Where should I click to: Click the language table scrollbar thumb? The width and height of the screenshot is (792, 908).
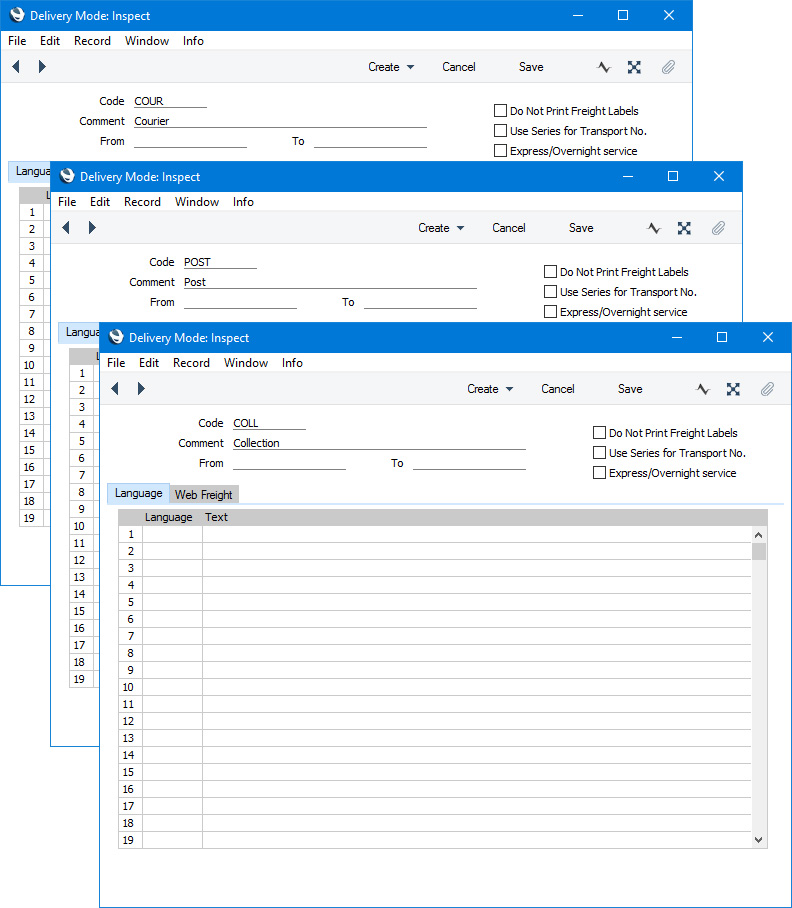[758, 551]
